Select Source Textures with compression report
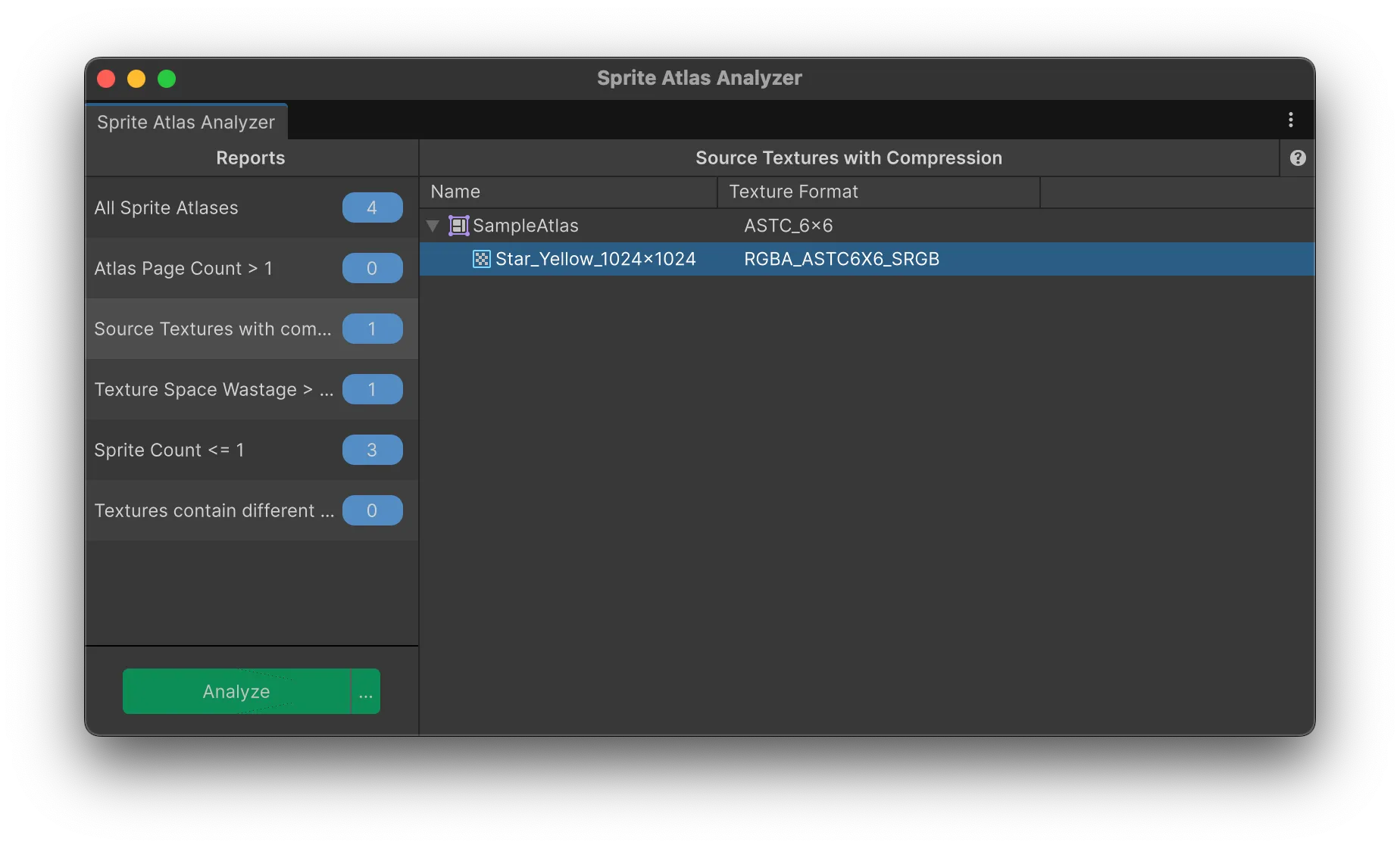 213,329
